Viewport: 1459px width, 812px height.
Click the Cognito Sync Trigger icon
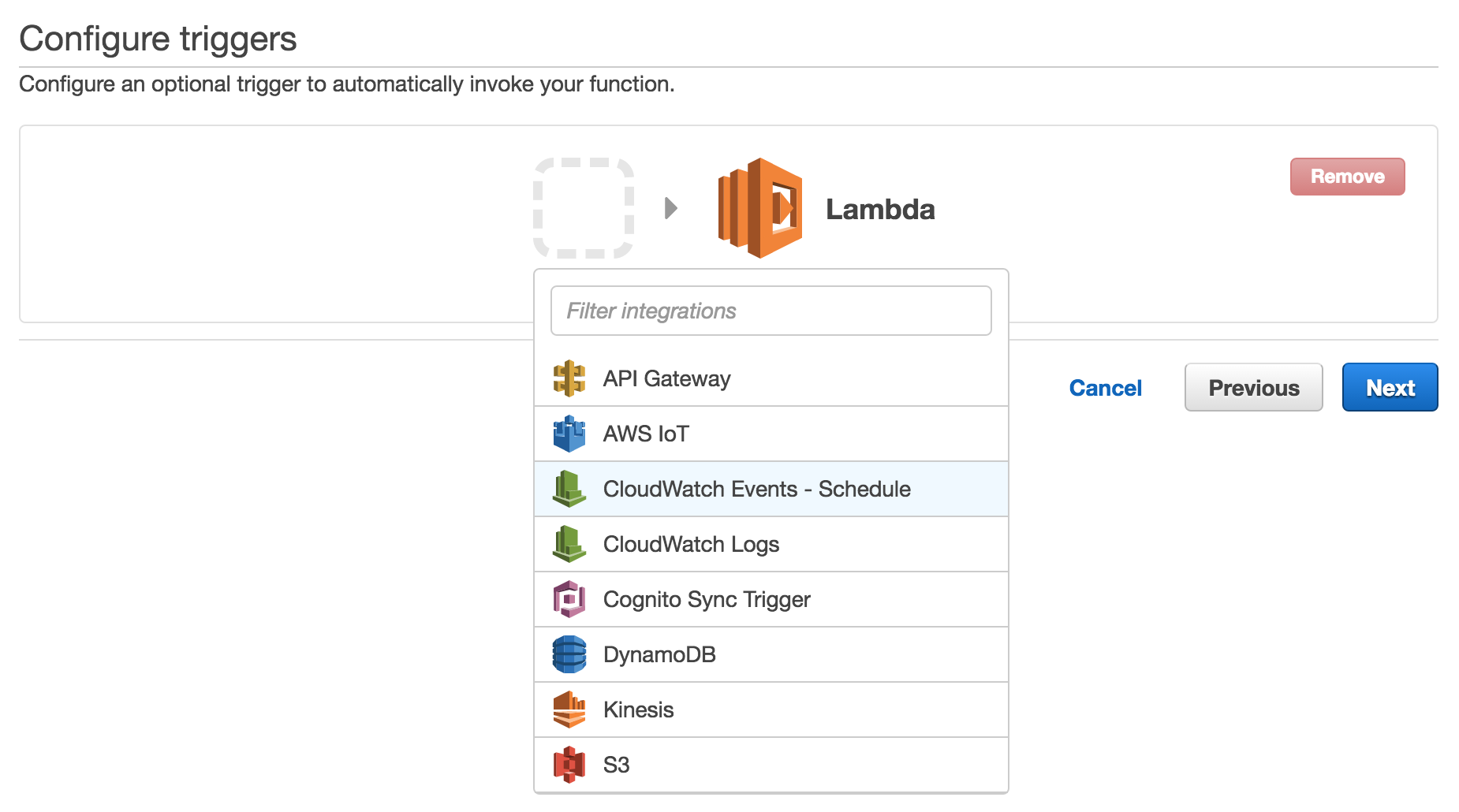click(x=569, y=600)
